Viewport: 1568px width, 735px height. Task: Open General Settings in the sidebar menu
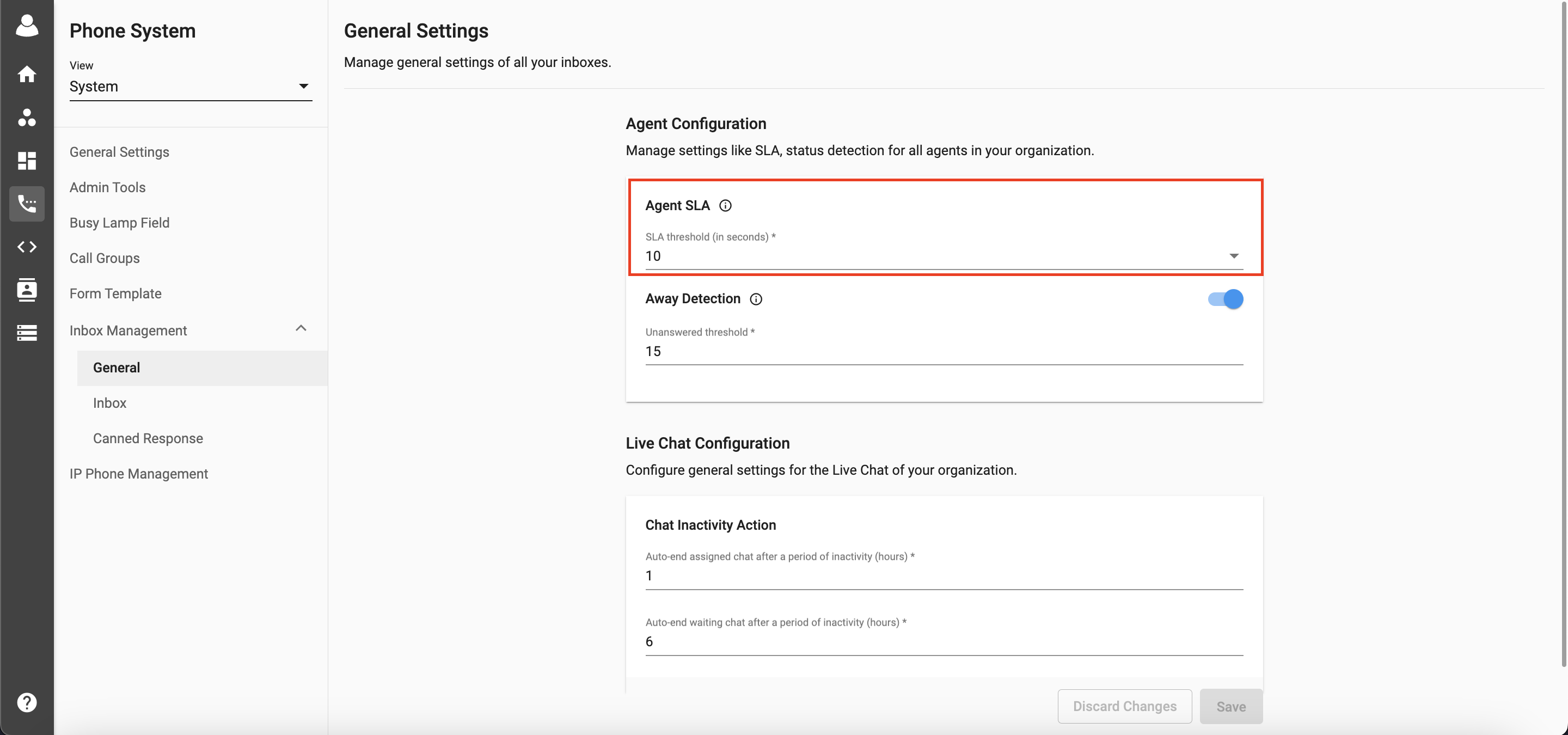coord(119,152)
